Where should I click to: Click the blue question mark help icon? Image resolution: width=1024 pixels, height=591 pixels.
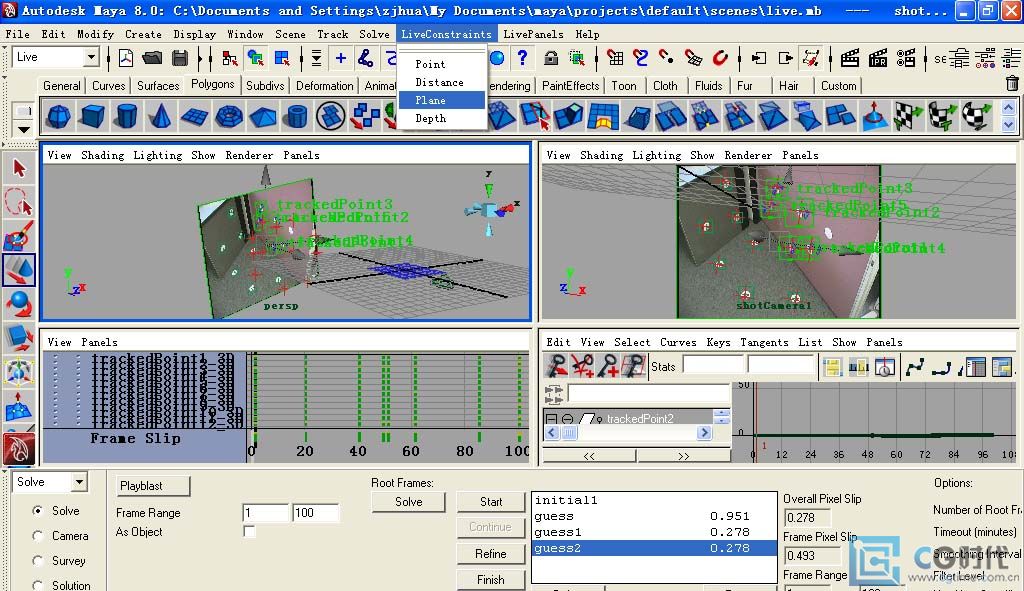coord(522,57)
